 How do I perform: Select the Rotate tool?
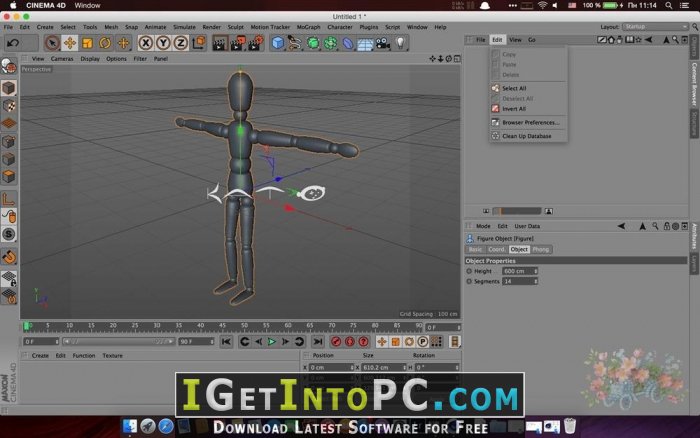(105, 43)
